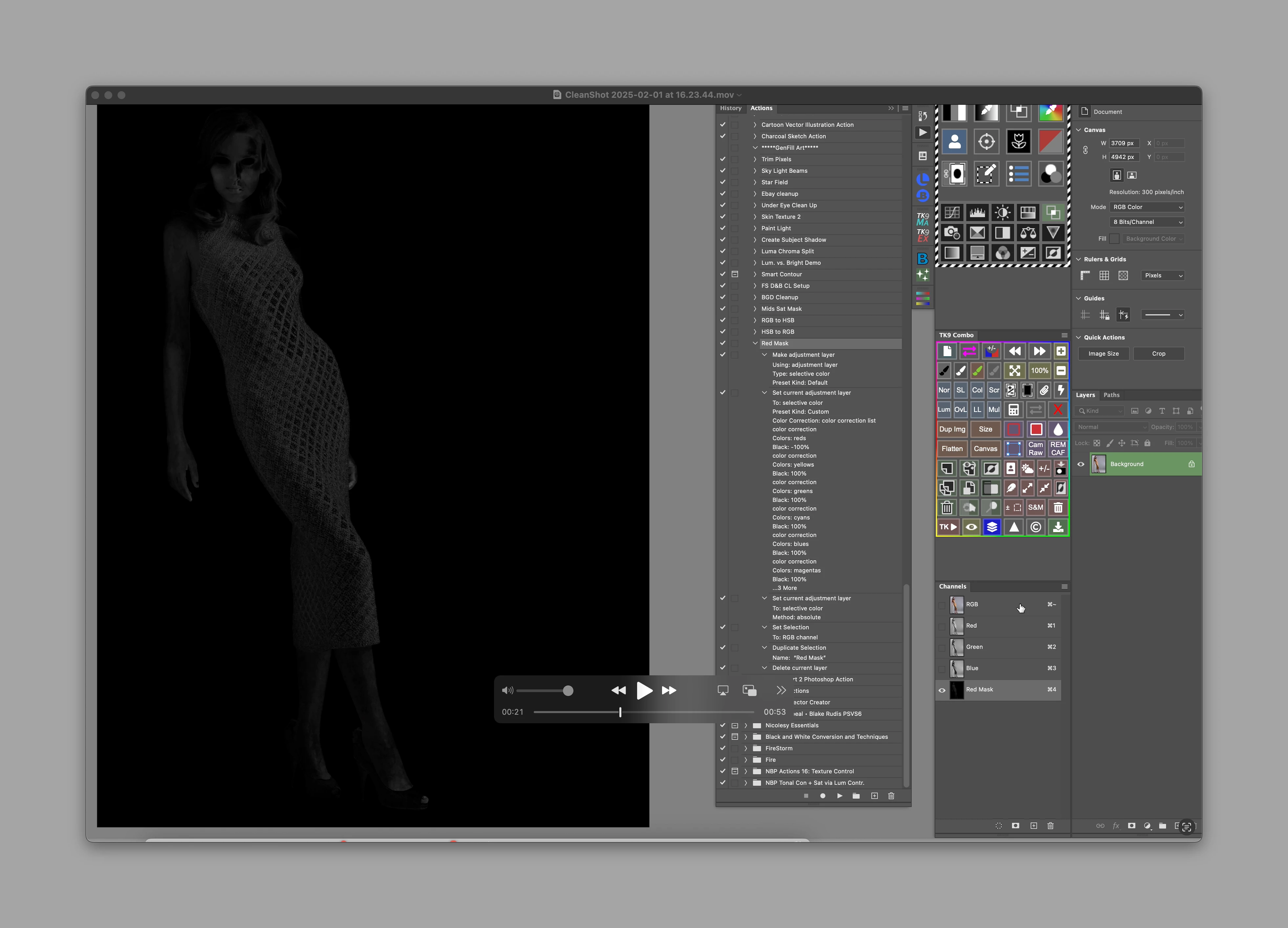Switch to the History tab
This screenshot has width=1288, height=928.
[x=730, y=108]
